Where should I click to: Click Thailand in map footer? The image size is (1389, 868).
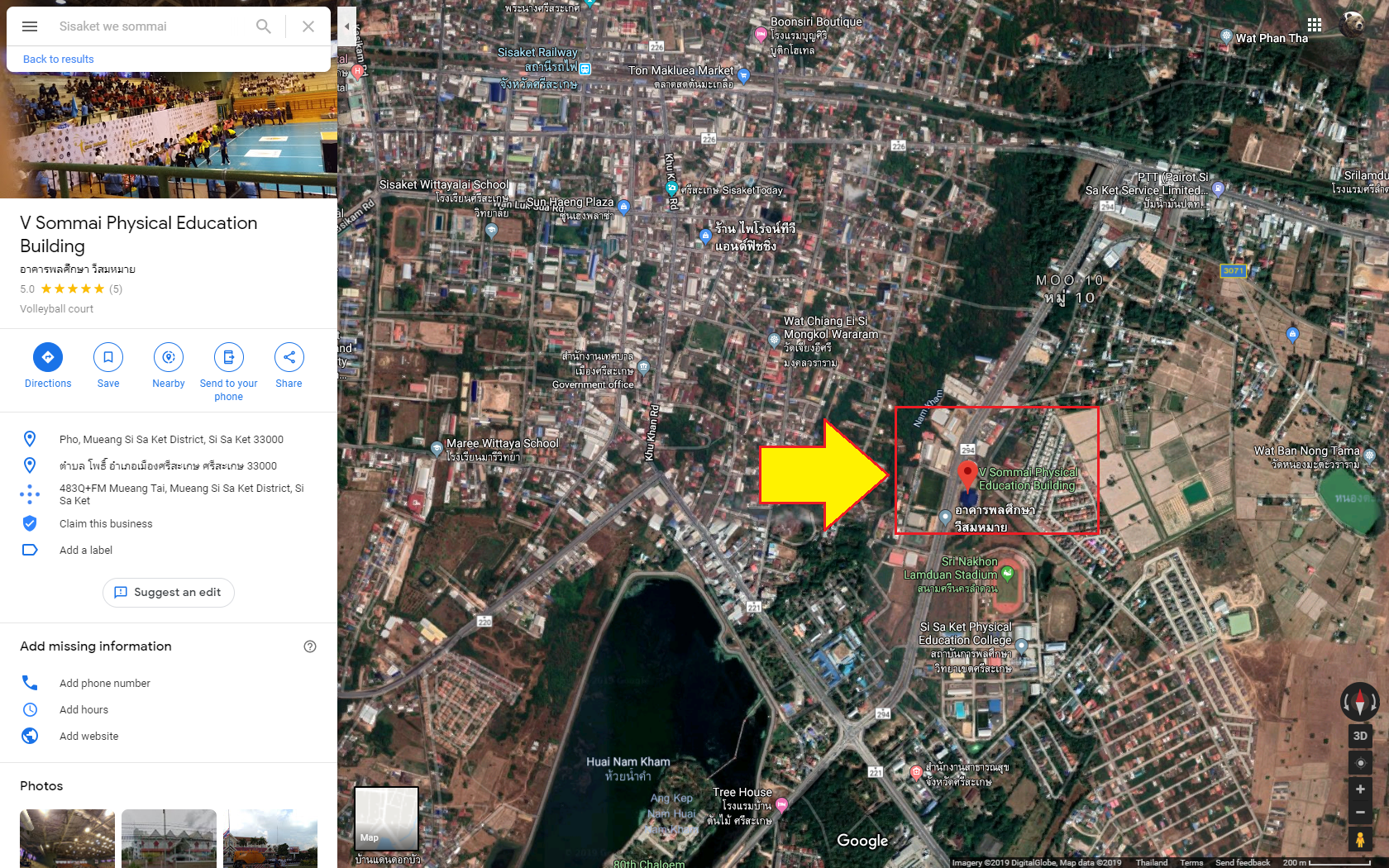(1152, 862)
